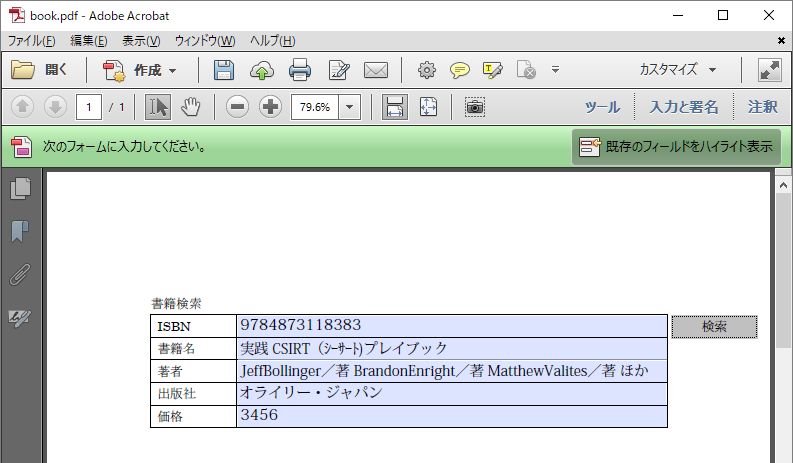Viewport: 793px width, 463px height.
Task: Click the Send by email envelope icon
Action: click(x=375, y=70)
